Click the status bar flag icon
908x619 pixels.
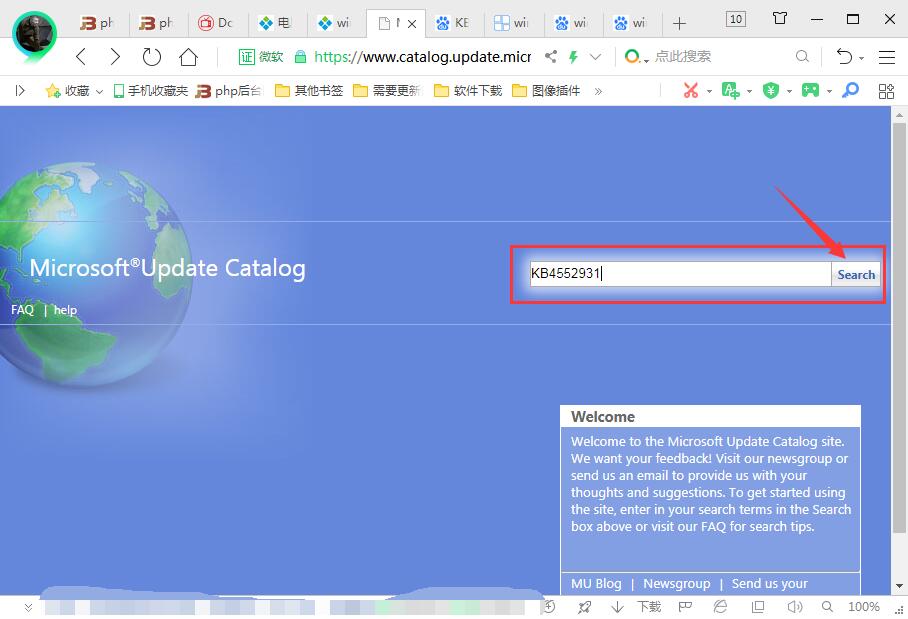pyautogui.click(x=685, y=607)
